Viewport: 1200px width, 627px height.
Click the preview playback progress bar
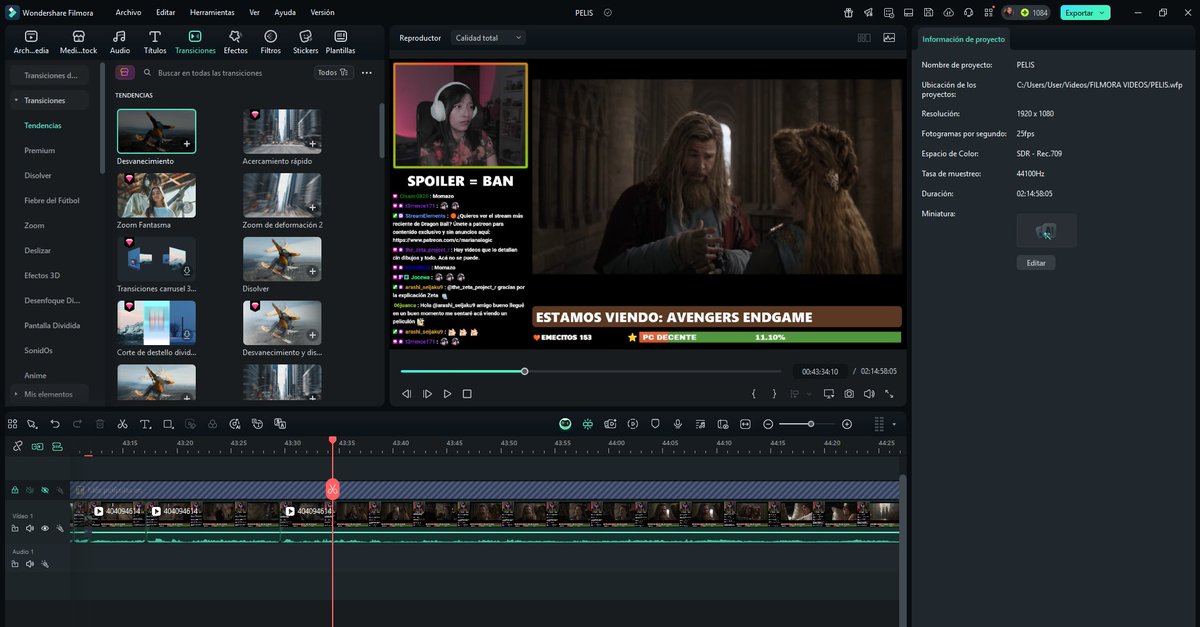pyautogui.click(x=592, y=371)
